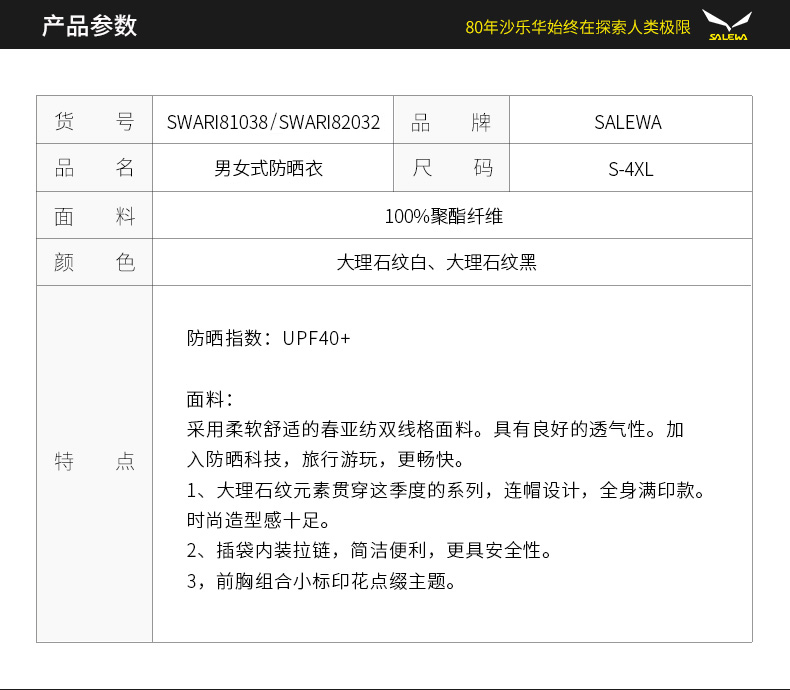Click the 颜色 label cell
This screenshot has height=690, width=790.
[94, 262]
